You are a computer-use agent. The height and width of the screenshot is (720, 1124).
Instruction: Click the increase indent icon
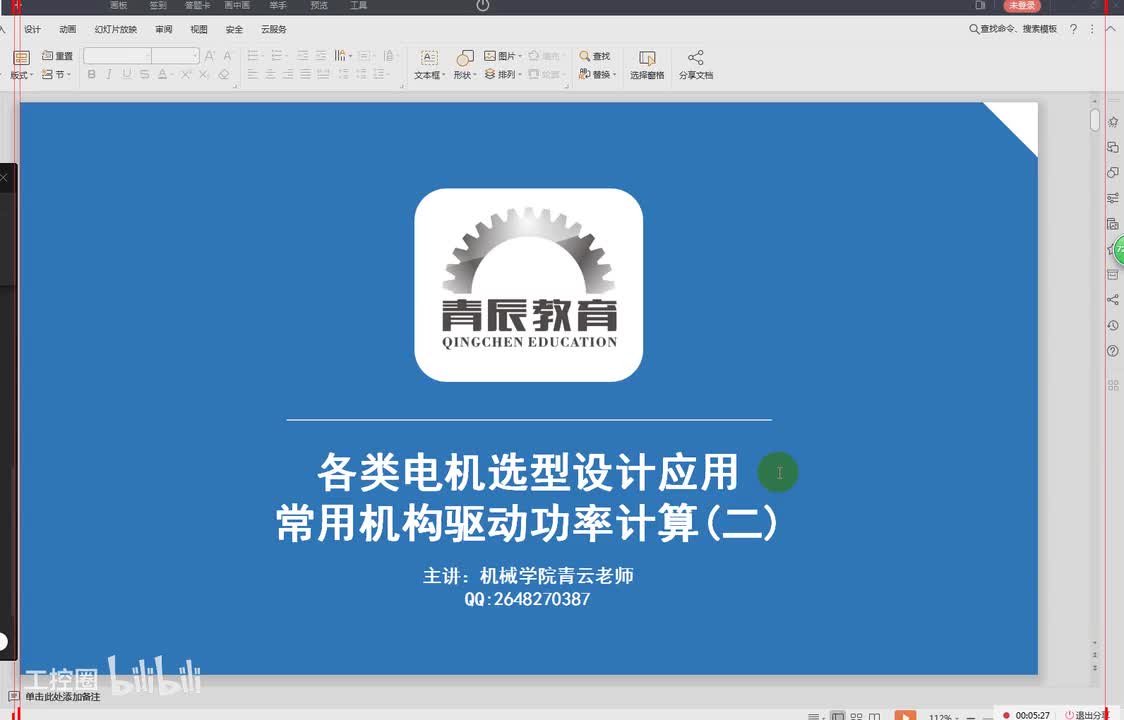(320, 56)
